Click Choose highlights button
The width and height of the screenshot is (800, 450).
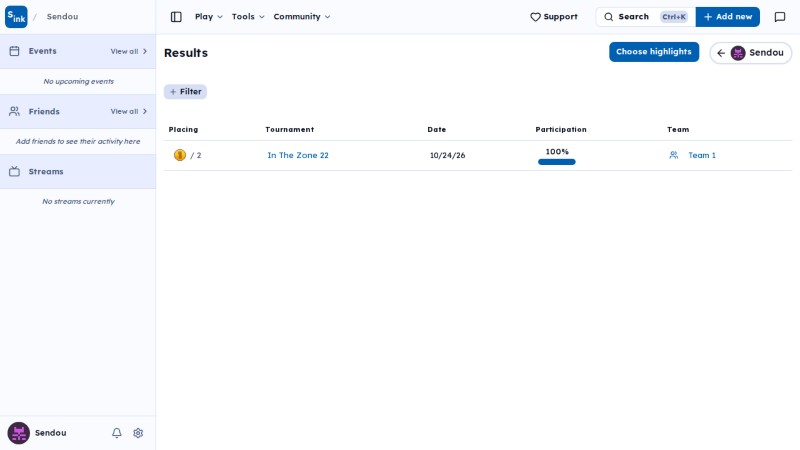click(x=654, y=52)
